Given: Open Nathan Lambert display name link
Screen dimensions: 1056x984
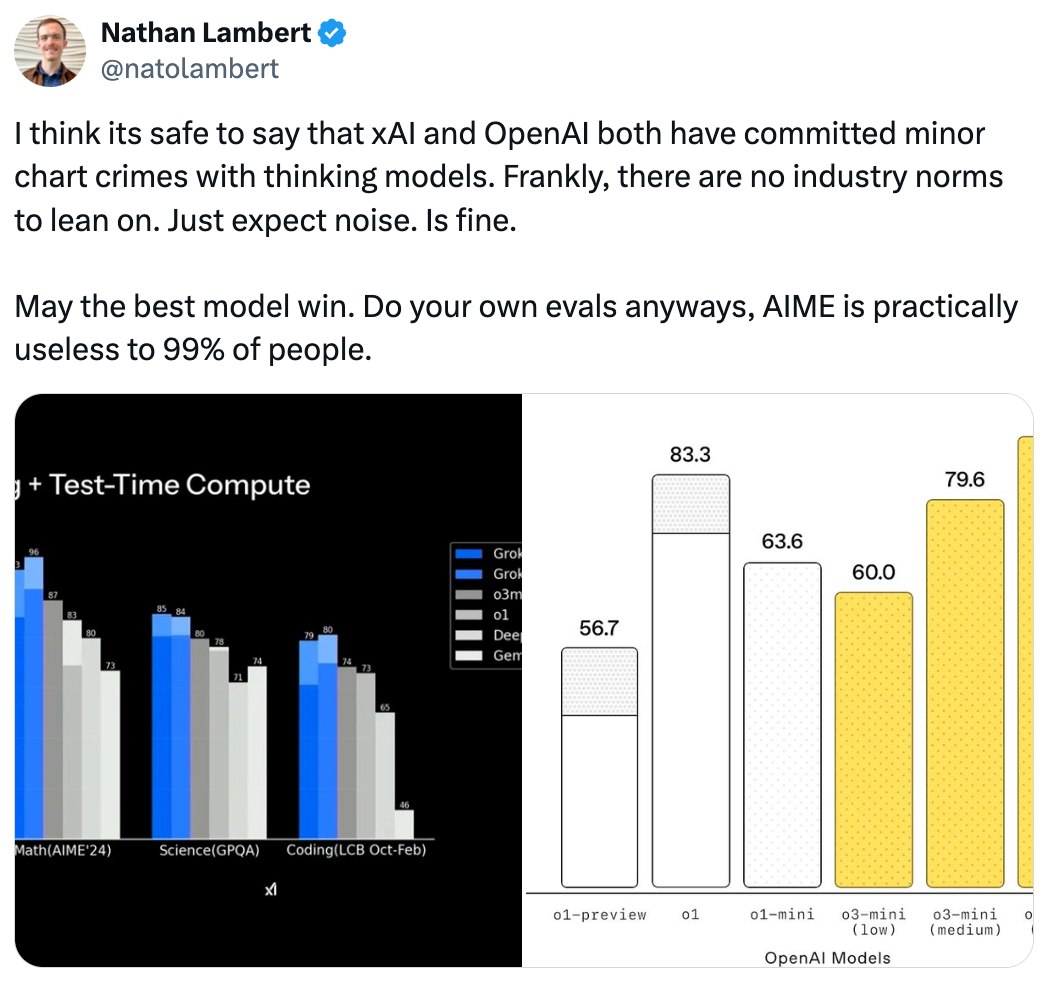Looking at the screenshot, I should (206, 33).
